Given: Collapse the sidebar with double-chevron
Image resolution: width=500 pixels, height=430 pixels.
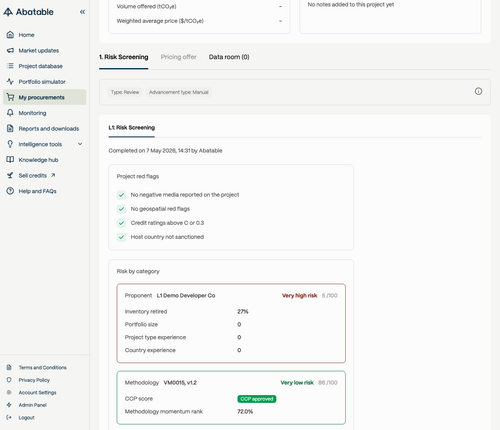Looking at the screenshot, I should pyautogui.click(x=82, y=12).
